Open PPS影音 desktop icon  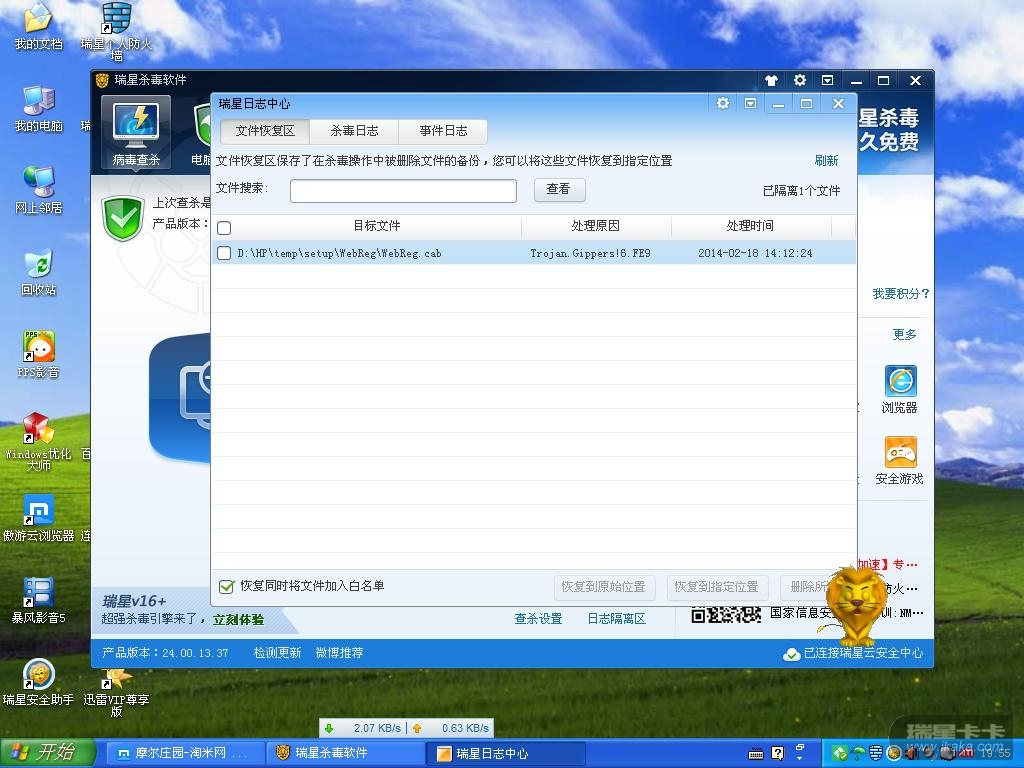(39, 355)
